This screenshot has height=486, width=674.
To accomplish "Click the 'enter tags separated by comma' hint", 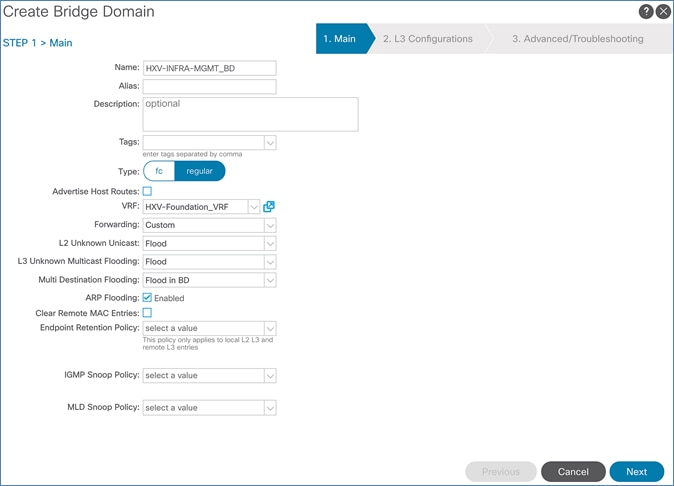I will pyautogui.click(x=193, y=154).
